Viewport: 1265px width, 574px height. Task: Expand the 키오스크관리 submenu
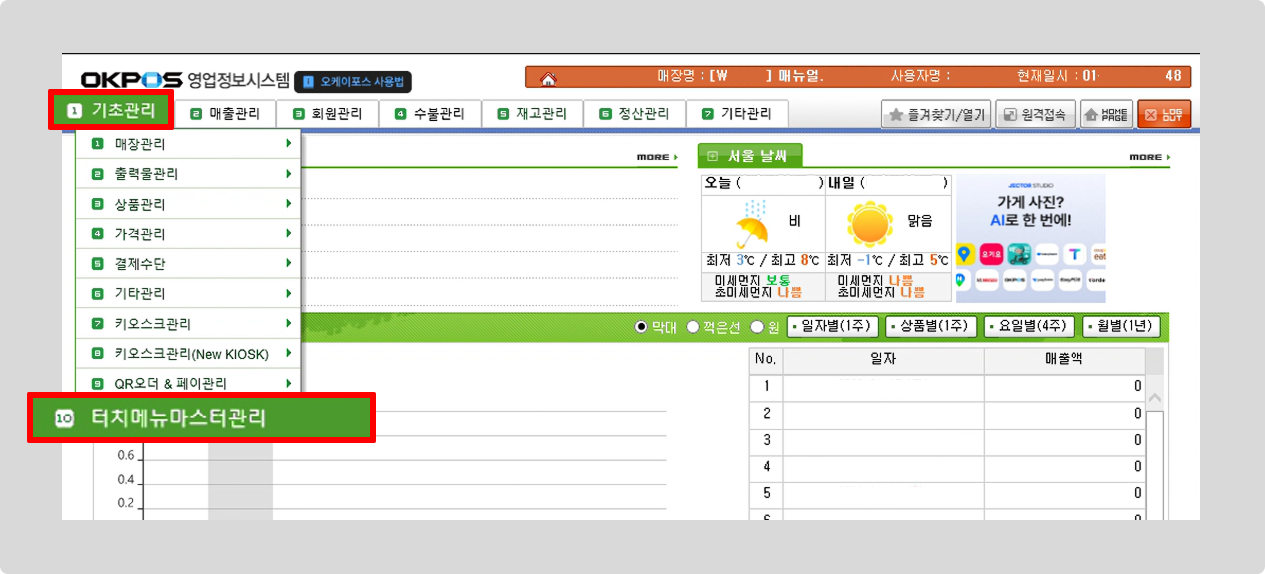[x=188, y=324]
